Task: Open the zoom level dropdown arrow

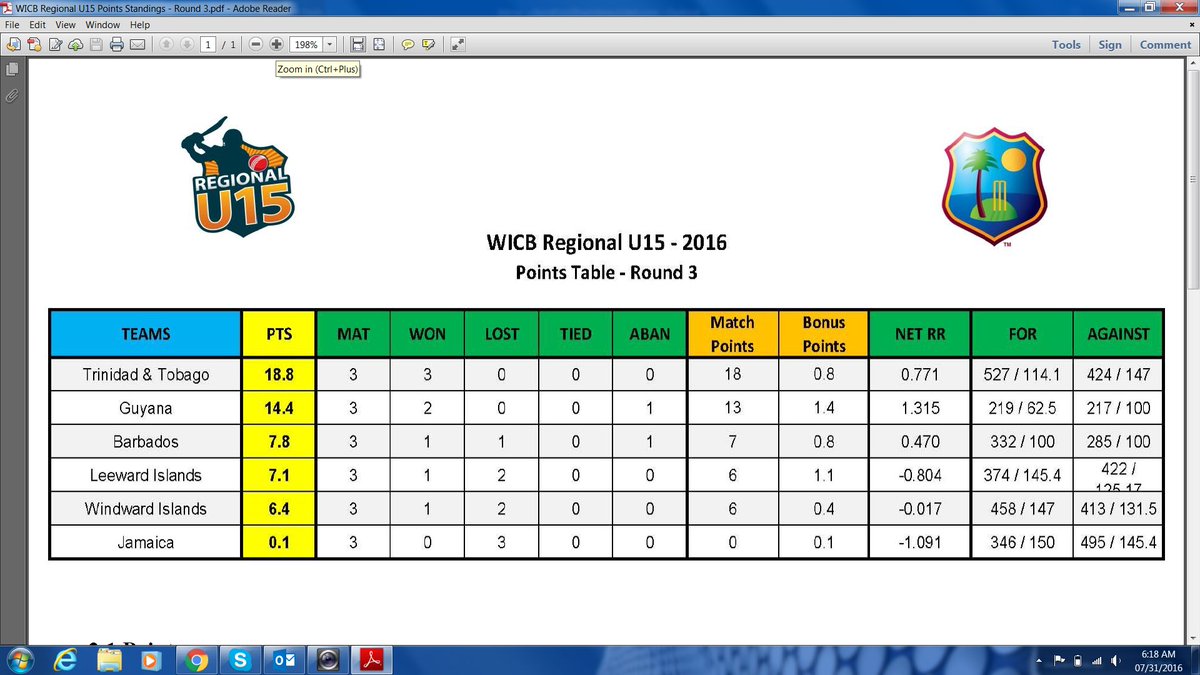Action: [329, 45]
